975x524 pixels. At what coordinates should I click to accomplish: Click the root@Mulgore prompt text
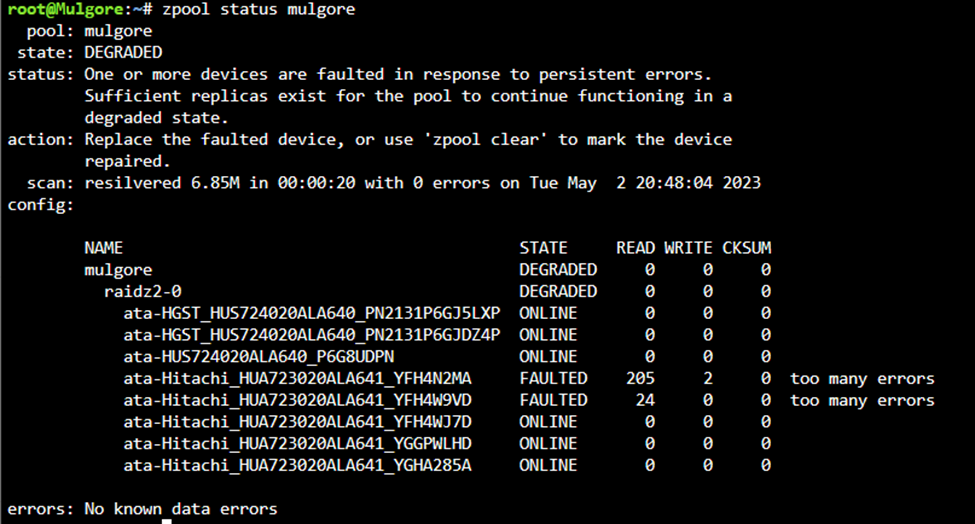coord(80,9)
